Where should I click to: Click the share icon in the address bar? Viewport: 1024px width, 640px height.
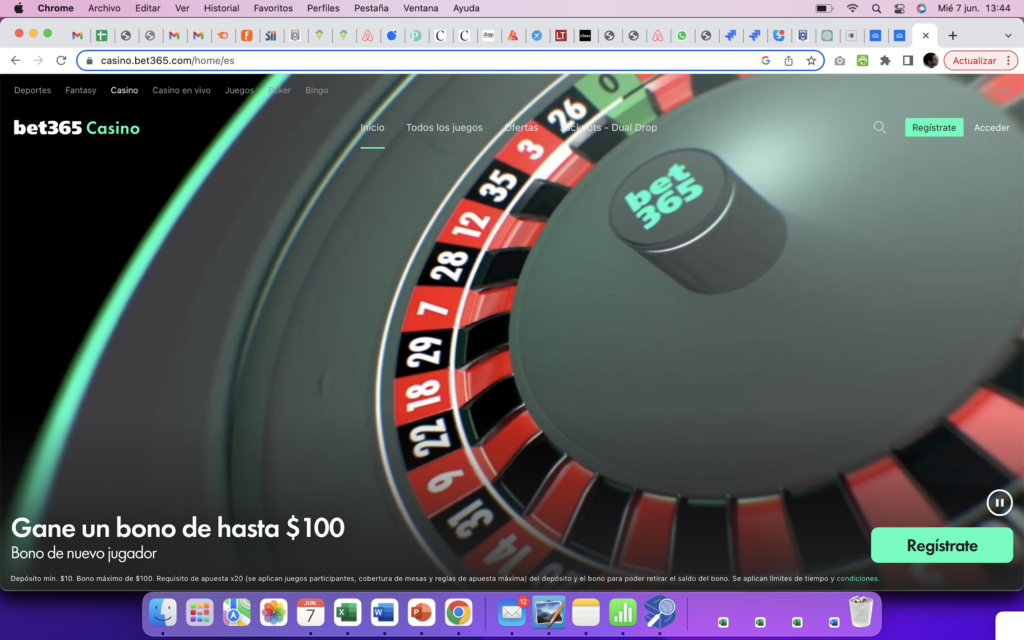[x=789, y=60]
